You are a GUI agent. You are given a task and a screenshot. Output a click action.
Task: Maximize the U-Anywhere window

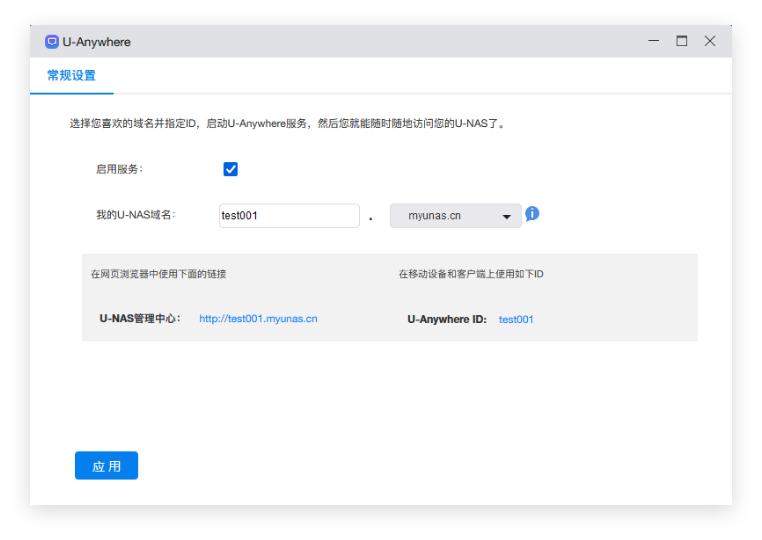coord(682,42)
